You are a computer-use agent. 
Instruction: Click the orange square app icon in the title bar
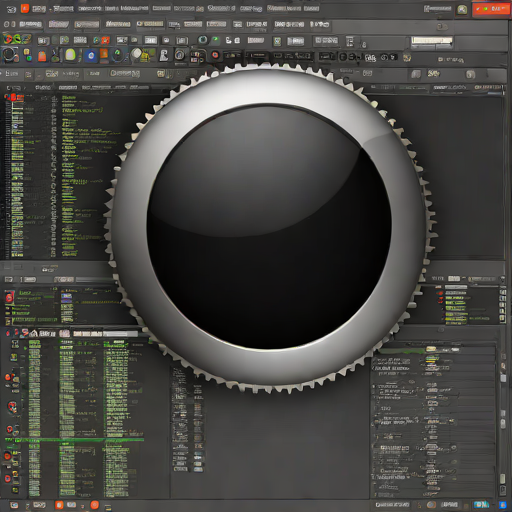tap(25, 8)
